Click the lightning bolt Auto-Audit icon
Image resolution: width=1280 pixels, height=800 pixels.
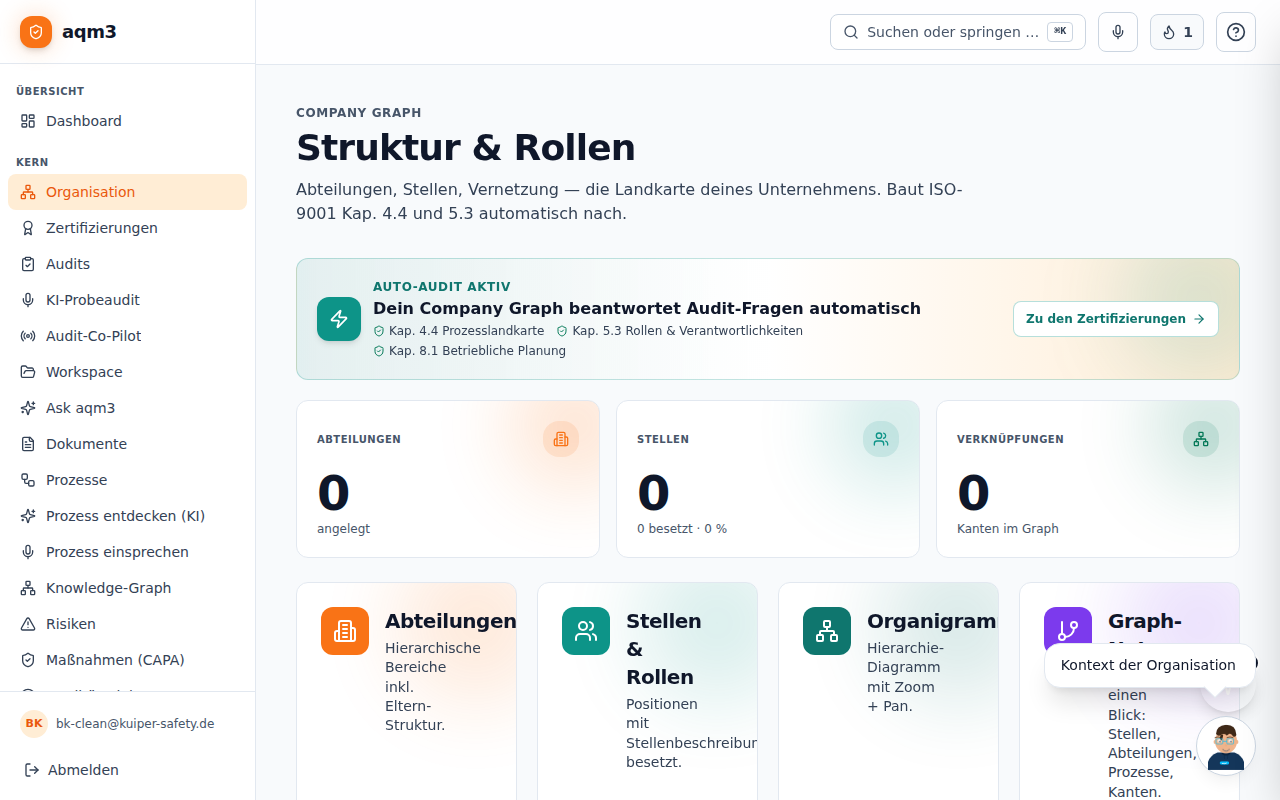tap(339, 319)
